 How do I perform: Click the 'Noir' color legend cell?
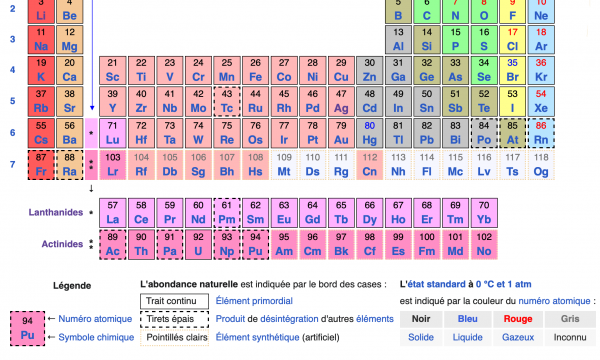tap(421, 319)
